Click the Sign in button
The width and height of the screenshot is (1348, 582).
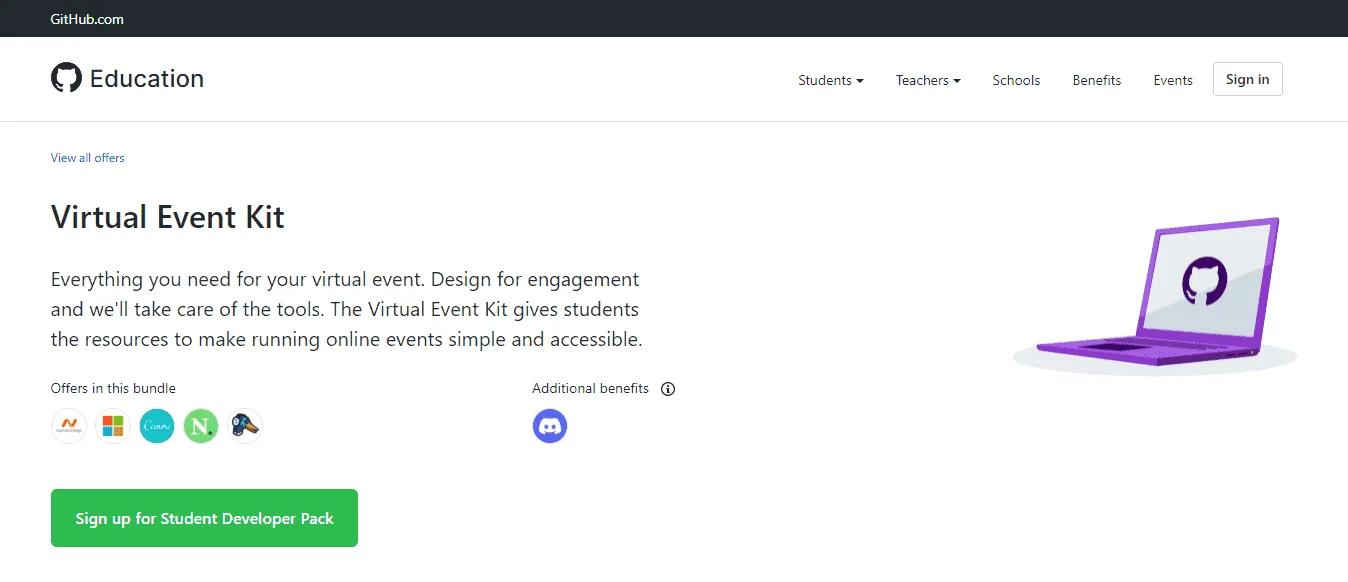click(1248, 79)
